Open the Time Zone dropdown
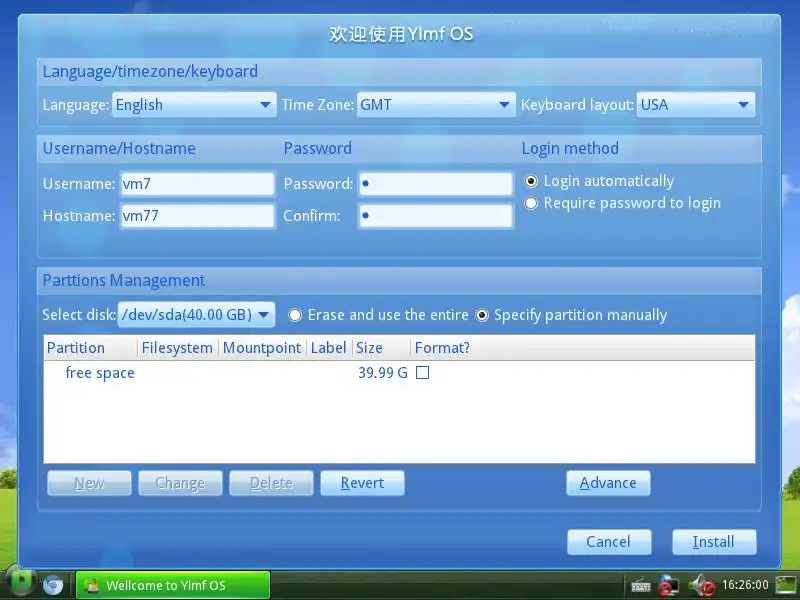Viewport: 800px width, 600px height. pyautogui.click(x=436, y=105)
